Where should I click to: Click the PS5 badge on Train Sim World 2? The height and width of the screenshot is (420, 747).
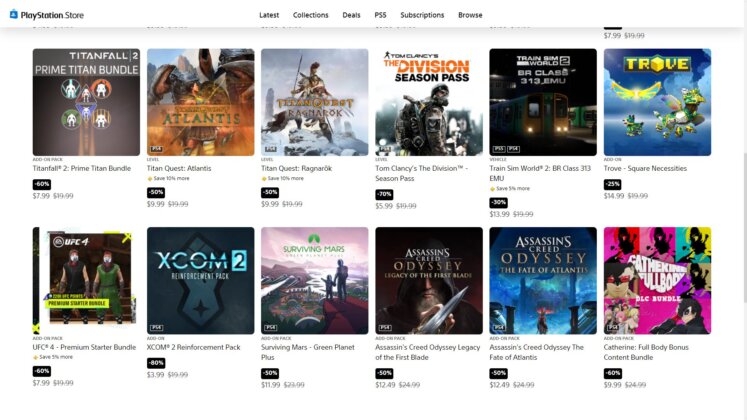499,149
